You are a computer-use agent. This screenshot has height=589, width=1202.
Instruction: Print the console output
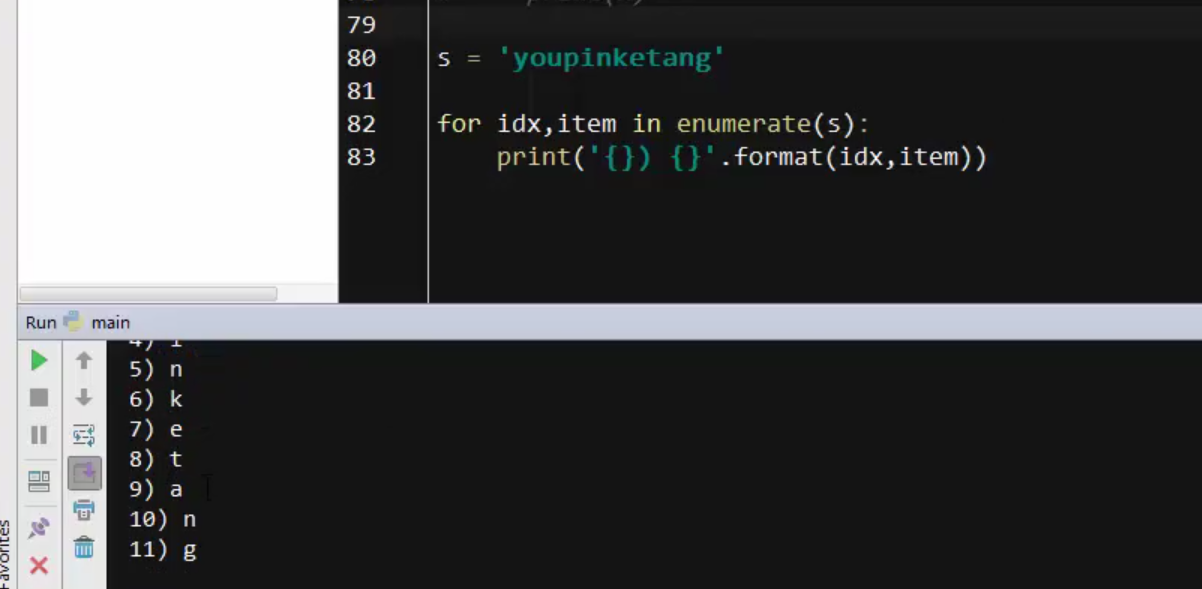[84, 510]
